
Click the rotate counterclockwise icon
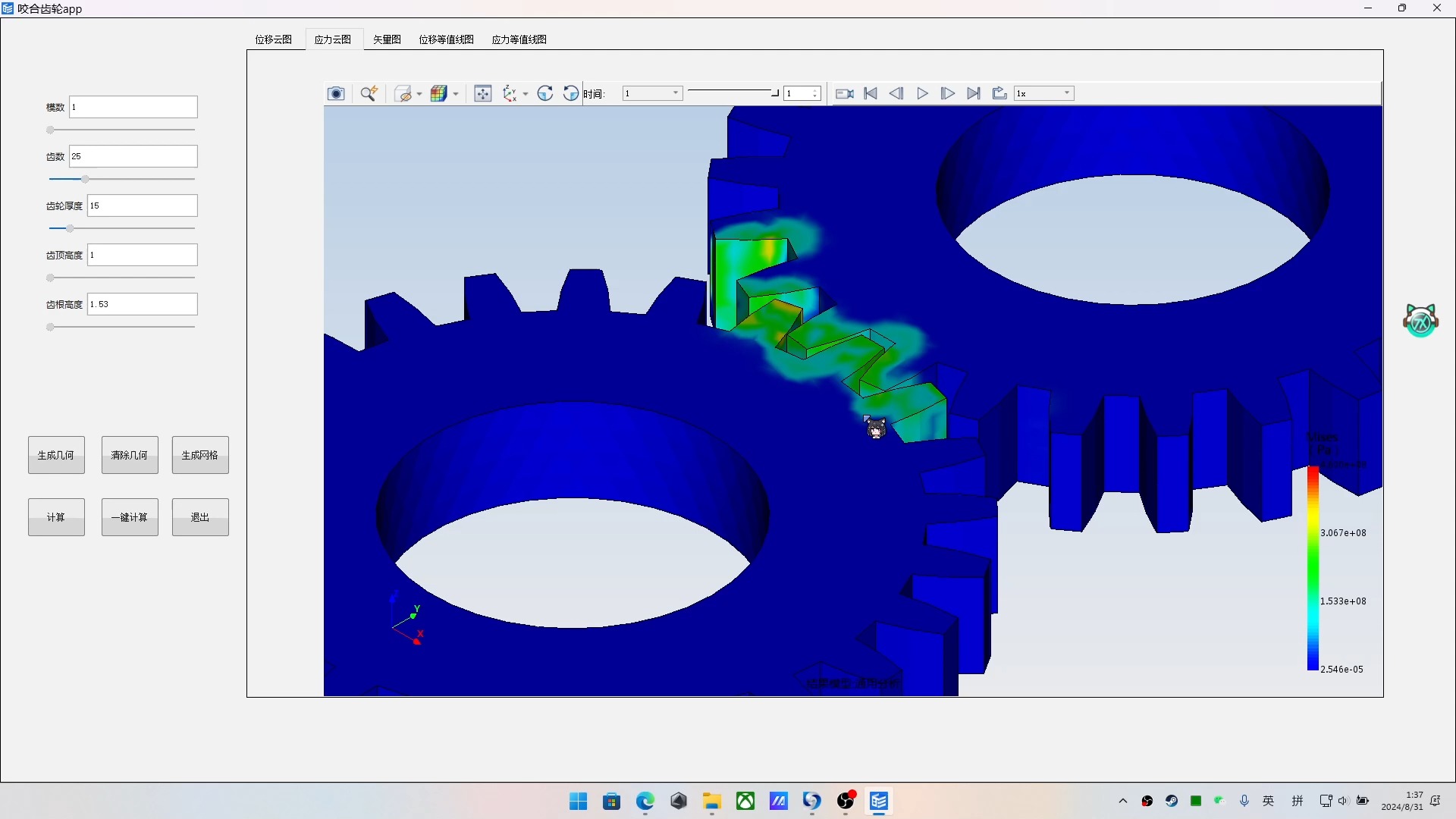[x=570, y=93]
